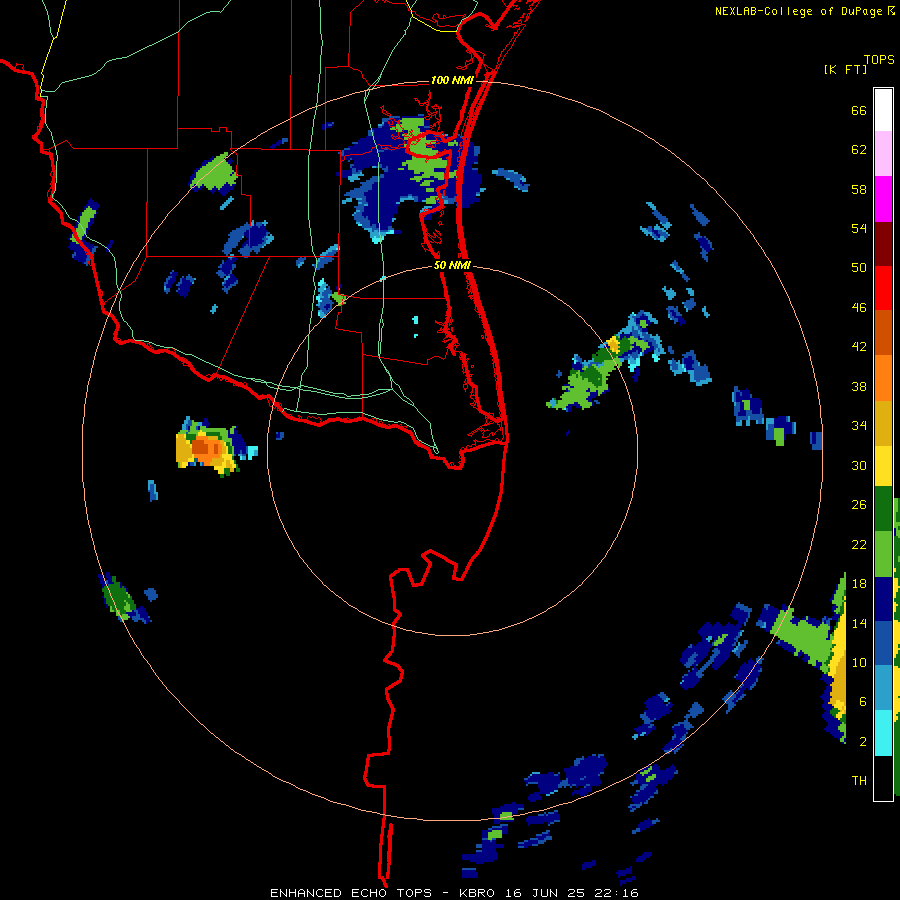This screenshot has width=900, height=900.
Task: Click the 50 legend scale value
Action: click(859, 268)
